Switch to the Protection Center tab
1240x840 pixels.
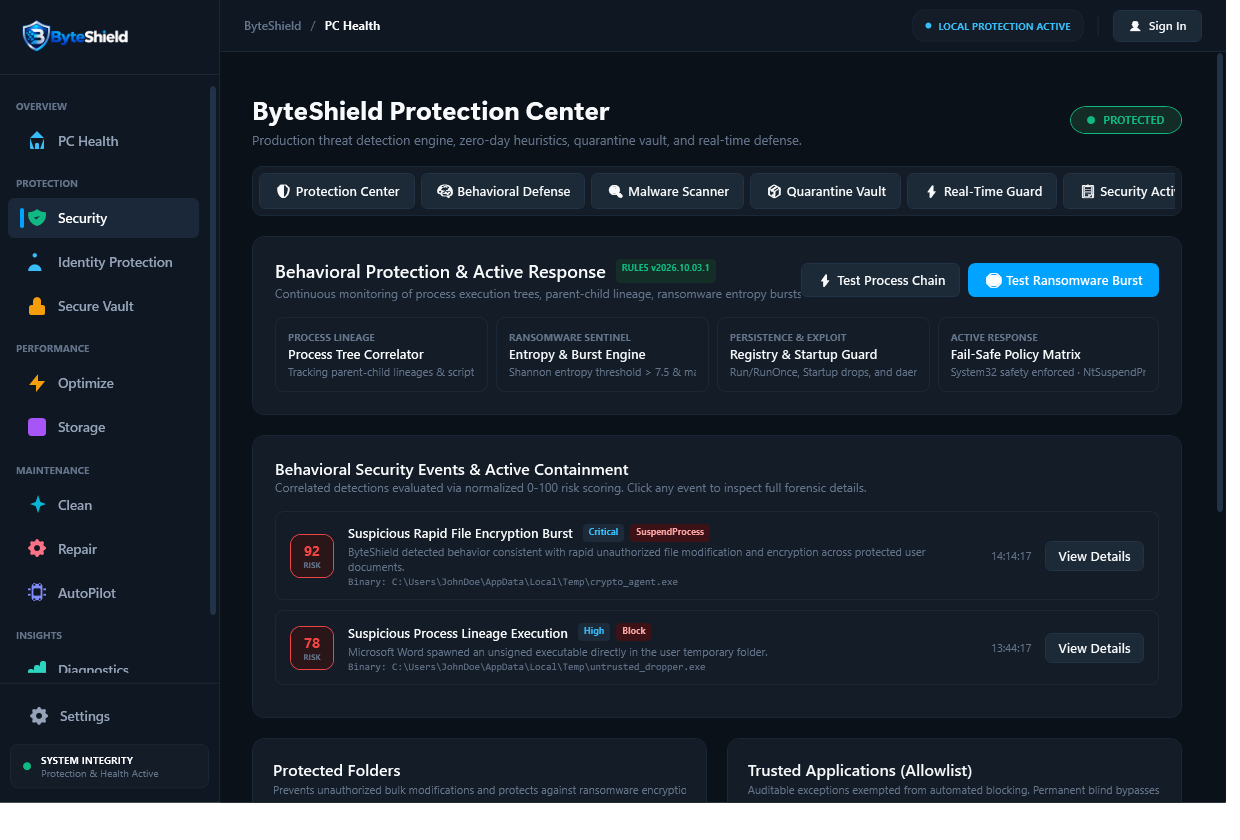click(337, 191)
